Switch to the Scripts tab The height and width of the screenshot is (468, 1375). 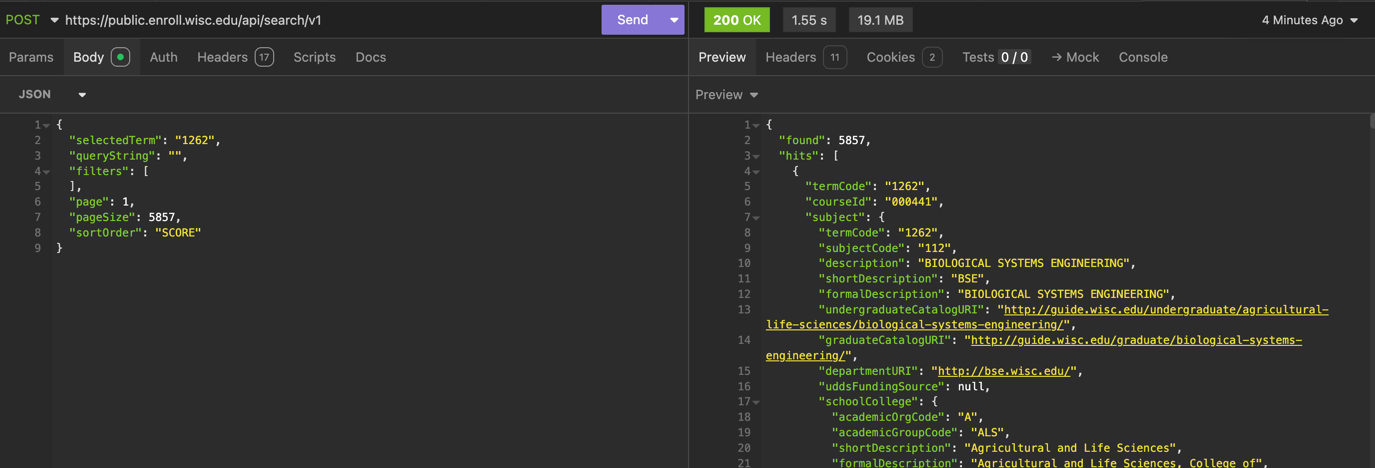pyautogui.click(x=314, y=57)
